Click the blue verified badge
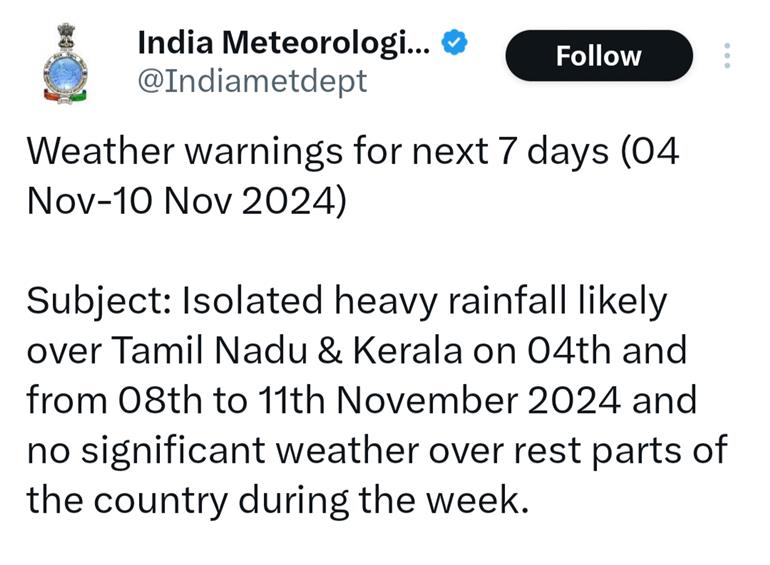 (456, 43)
